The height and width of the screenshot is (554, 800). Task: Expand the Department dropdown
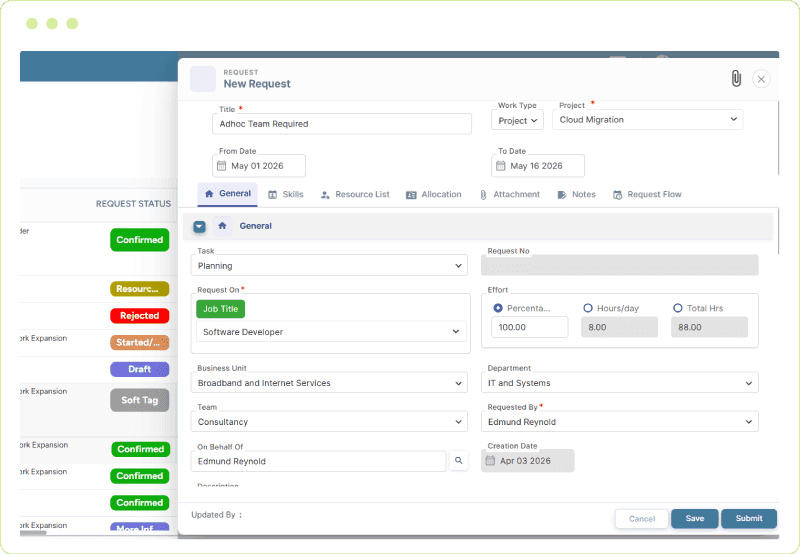pyautogui.click(x=619, y=383)
